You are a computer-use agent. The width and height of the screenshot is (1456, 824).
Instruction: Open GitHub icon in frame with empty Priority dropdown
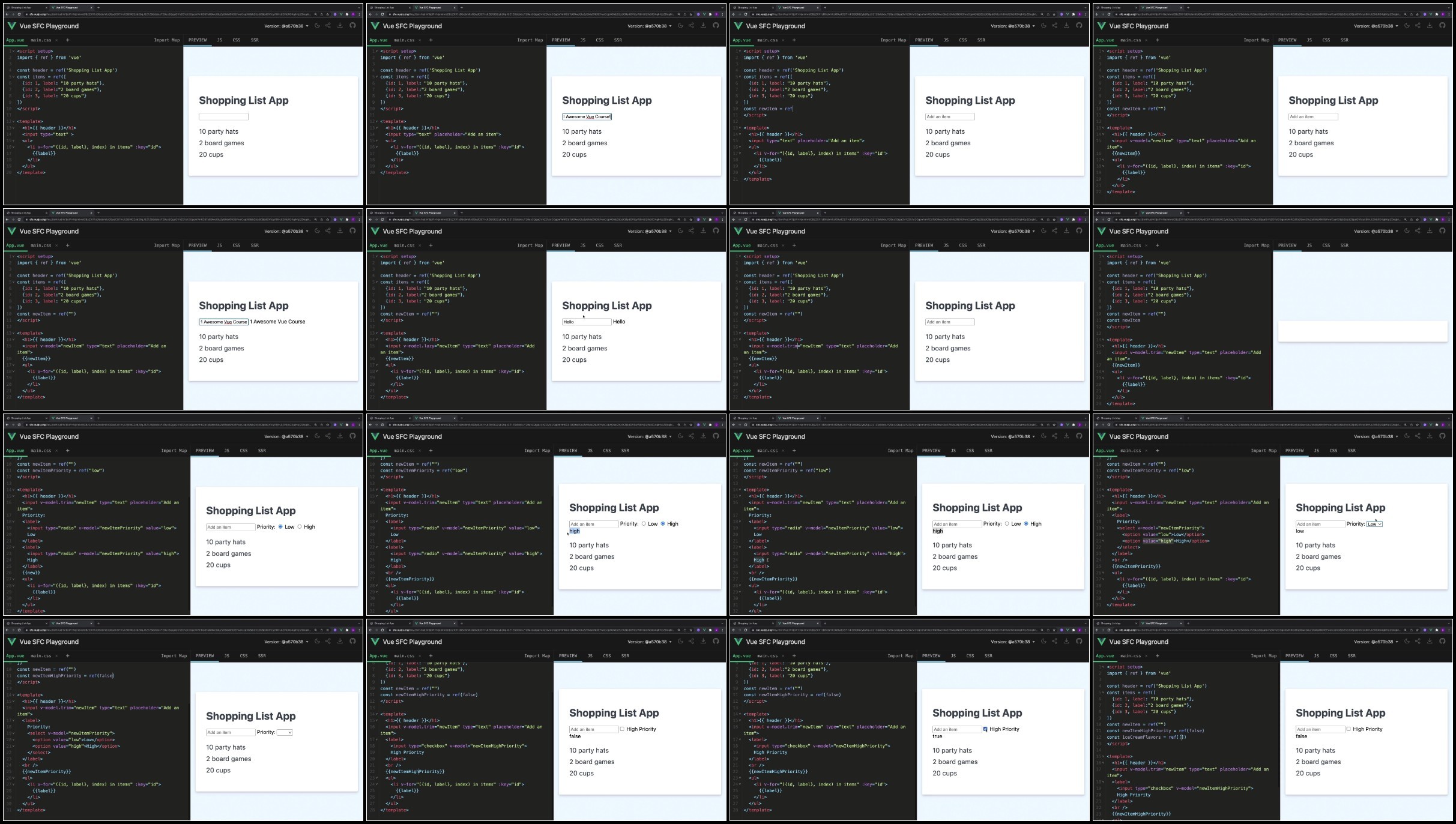(352, 642)
